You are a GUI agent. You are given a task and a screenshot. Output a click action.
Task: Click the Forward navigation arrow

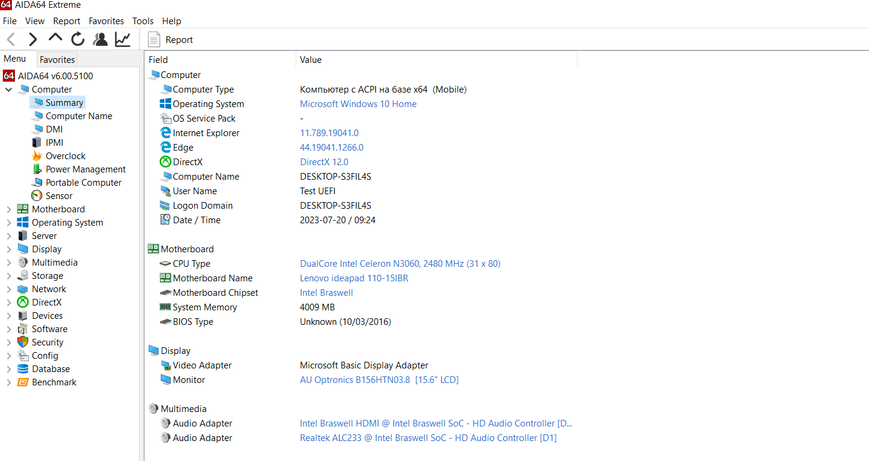33,39
